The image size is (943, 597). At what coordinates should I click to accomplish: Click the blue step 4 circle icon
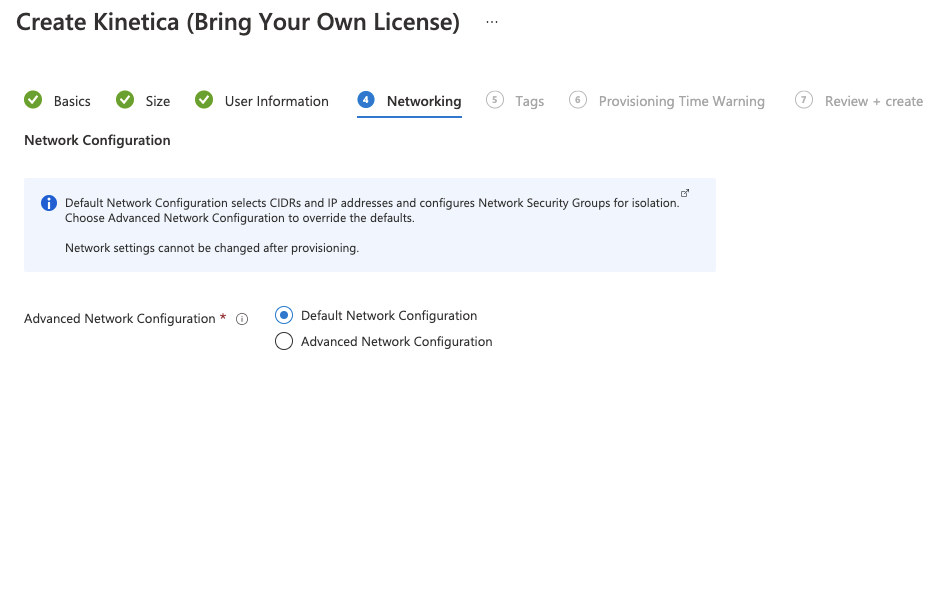coord(366,100)
